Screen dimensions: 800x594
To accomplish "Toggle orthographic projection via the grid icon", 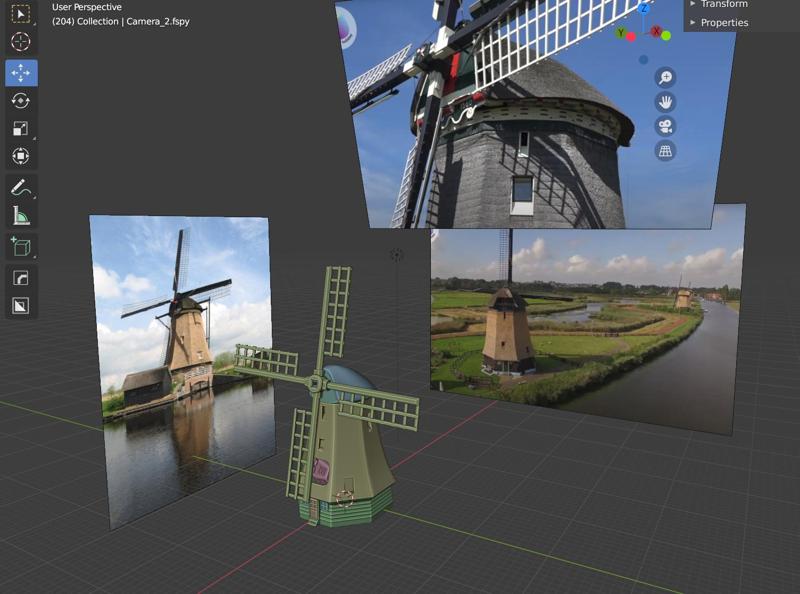I will pyautogui.click(x=665, y=150).
